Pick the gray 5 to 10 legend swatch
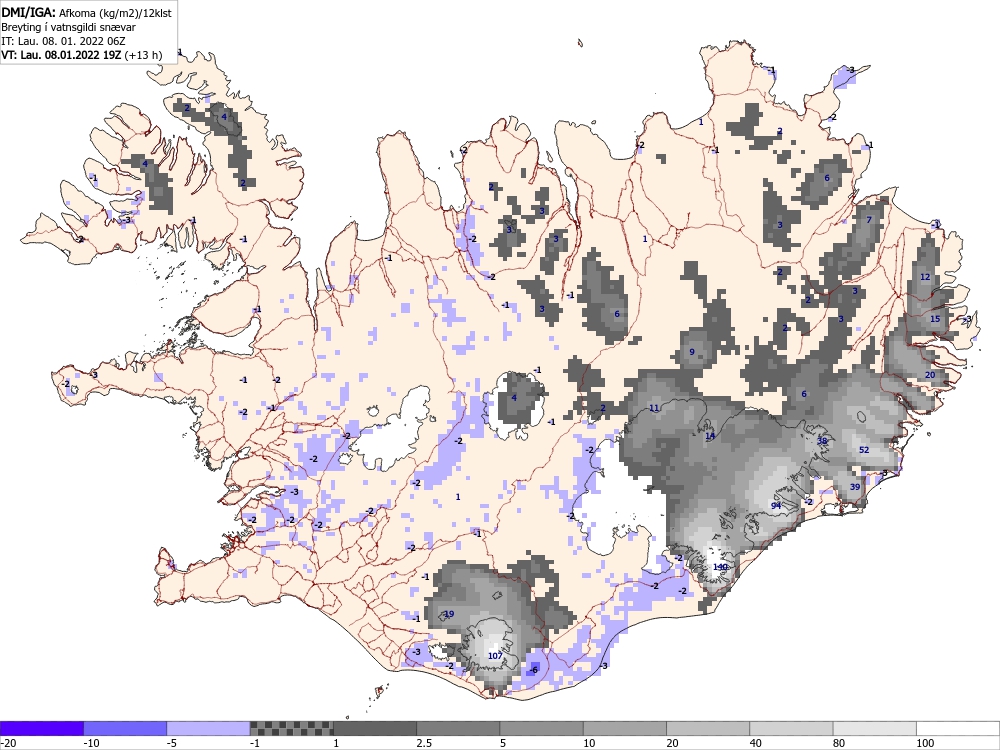Screen dimensions: 1000x750 click(x=541, y=728)
